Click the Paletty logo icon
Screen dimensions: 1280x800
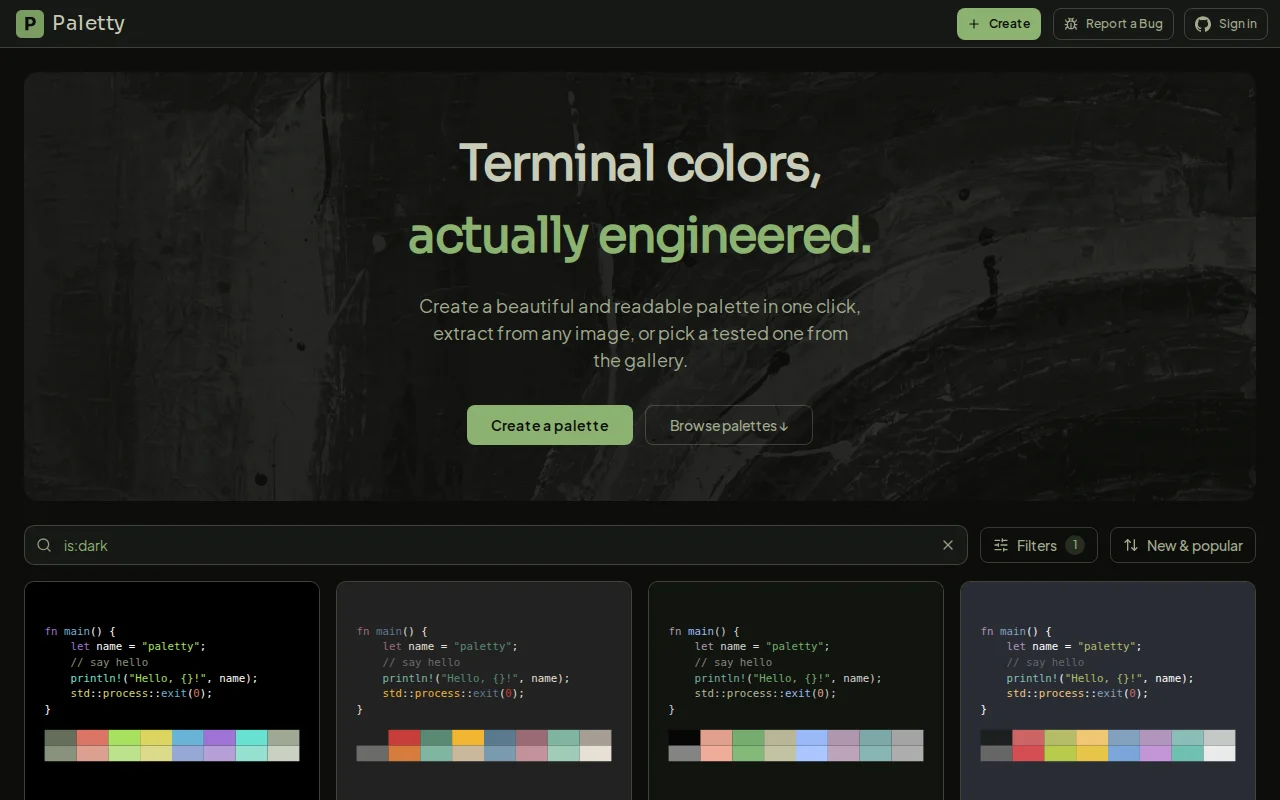[x=30, y=24]
